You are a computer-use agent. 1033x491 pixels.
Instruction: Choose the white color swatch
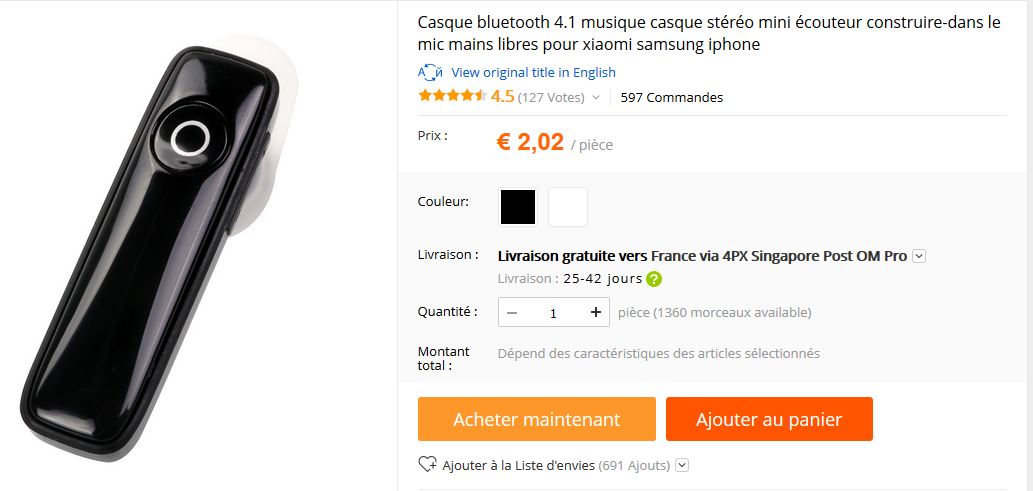pyautogui.click(x=568, y=207)
